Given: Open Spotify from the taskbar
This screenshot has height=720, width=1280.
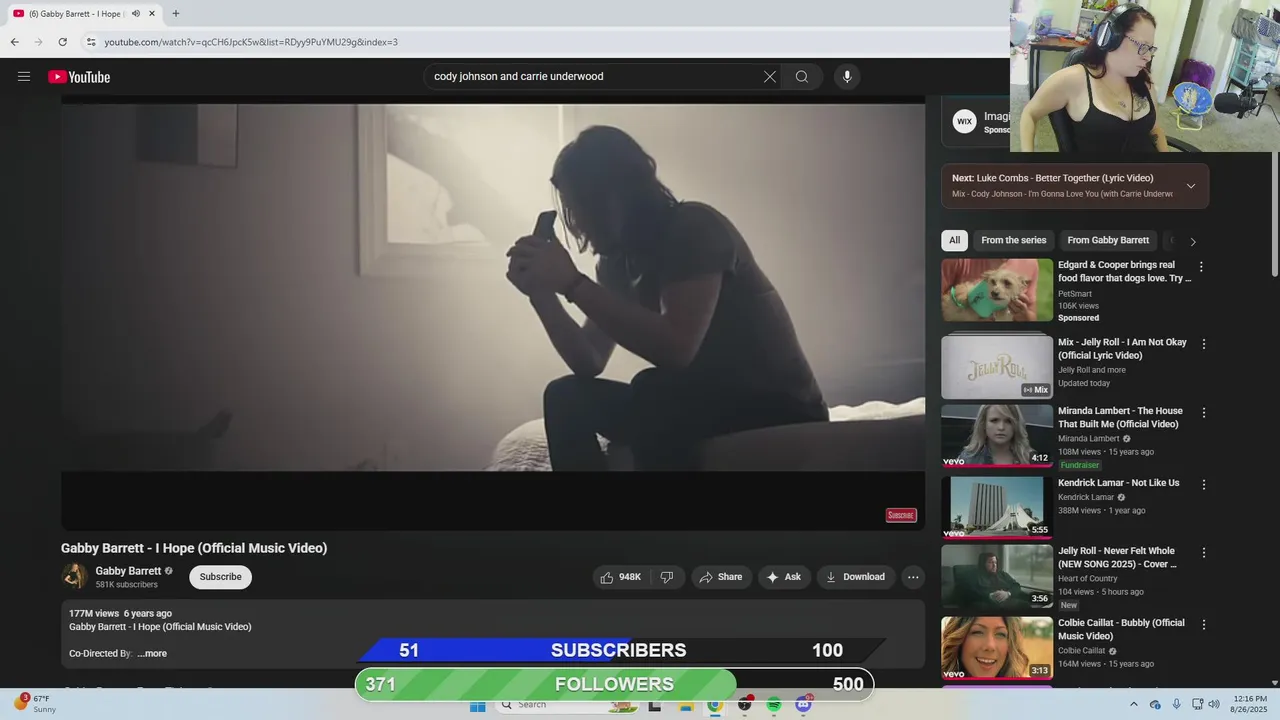Looking at the screenshot, I should point(774,705).
